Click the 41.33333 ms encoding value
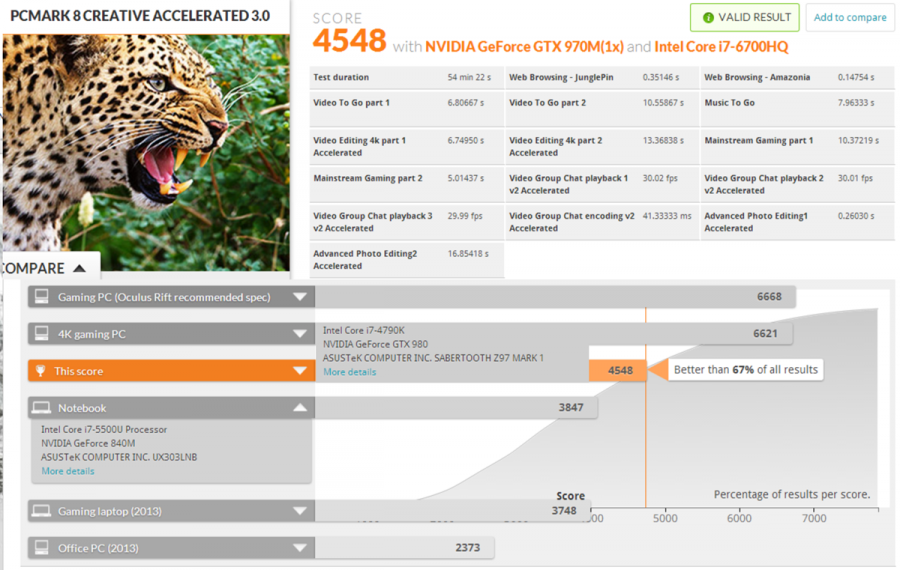This screenshot has height=570, width=900. (667, 216)
